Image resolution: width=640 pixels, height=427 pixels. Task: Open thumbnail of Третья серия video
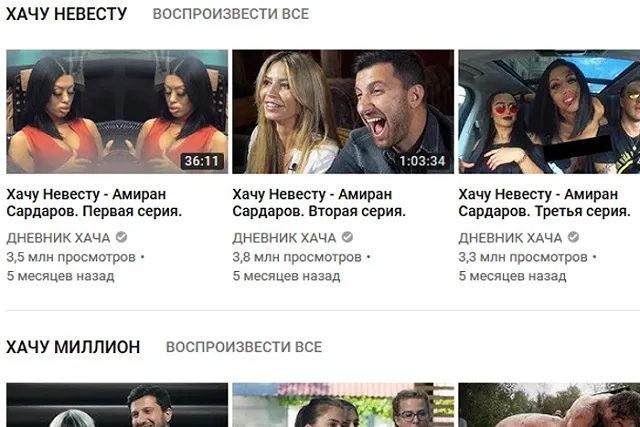click(549, 112)
